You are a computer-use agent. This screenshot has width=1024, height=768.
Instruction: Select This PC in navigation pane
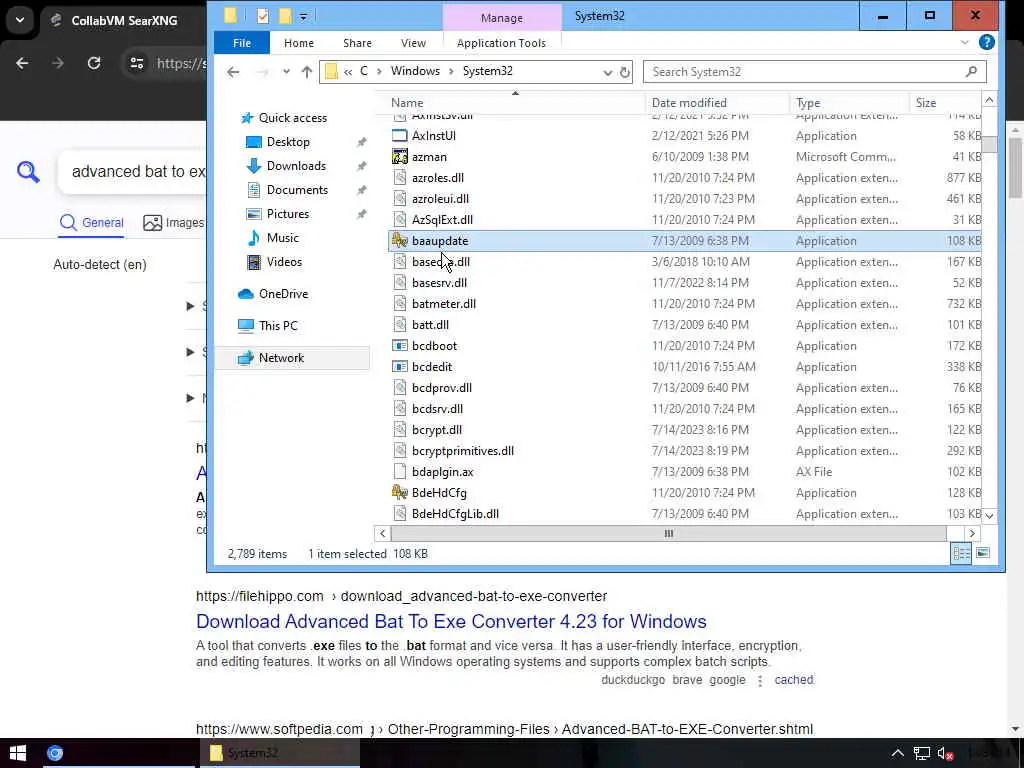coord(278,326)
